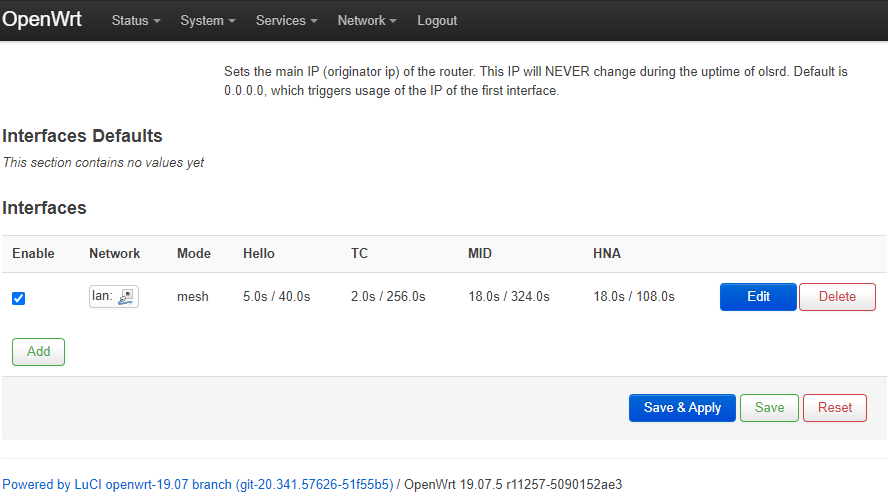The height and width of the screenshot is (496, 888).
Task: Expand the Network menu
Action: 367,21
